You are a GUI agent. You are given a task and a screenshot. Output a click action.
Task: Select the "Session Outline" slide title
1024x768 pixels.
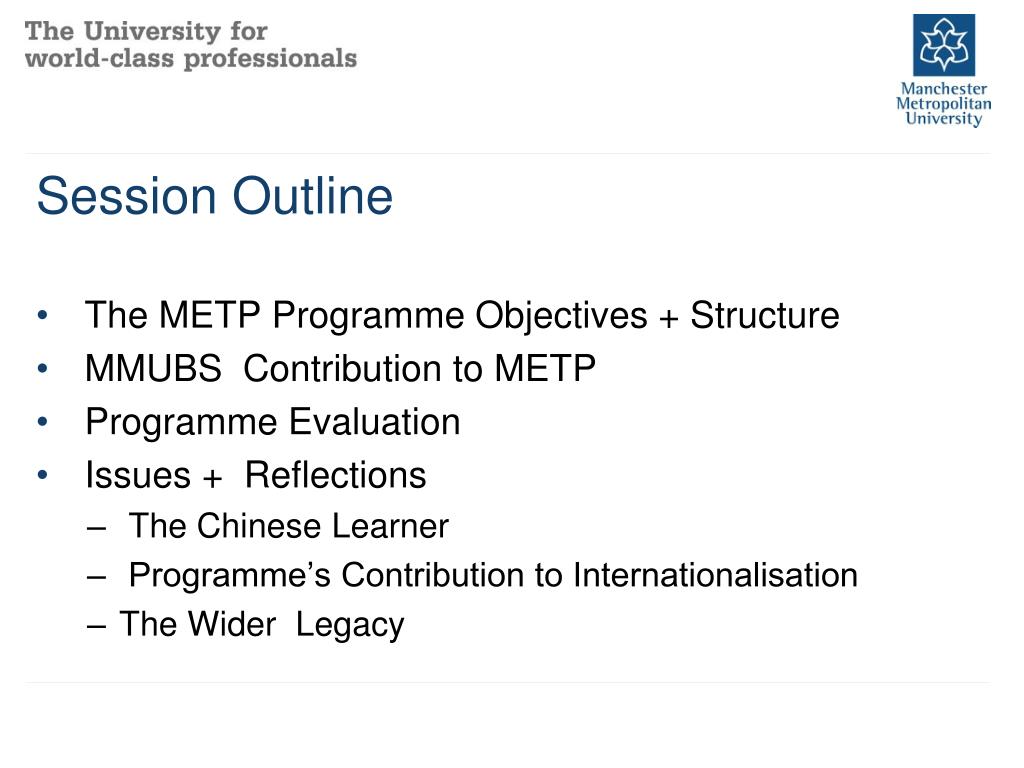click(x=215, y=196)
